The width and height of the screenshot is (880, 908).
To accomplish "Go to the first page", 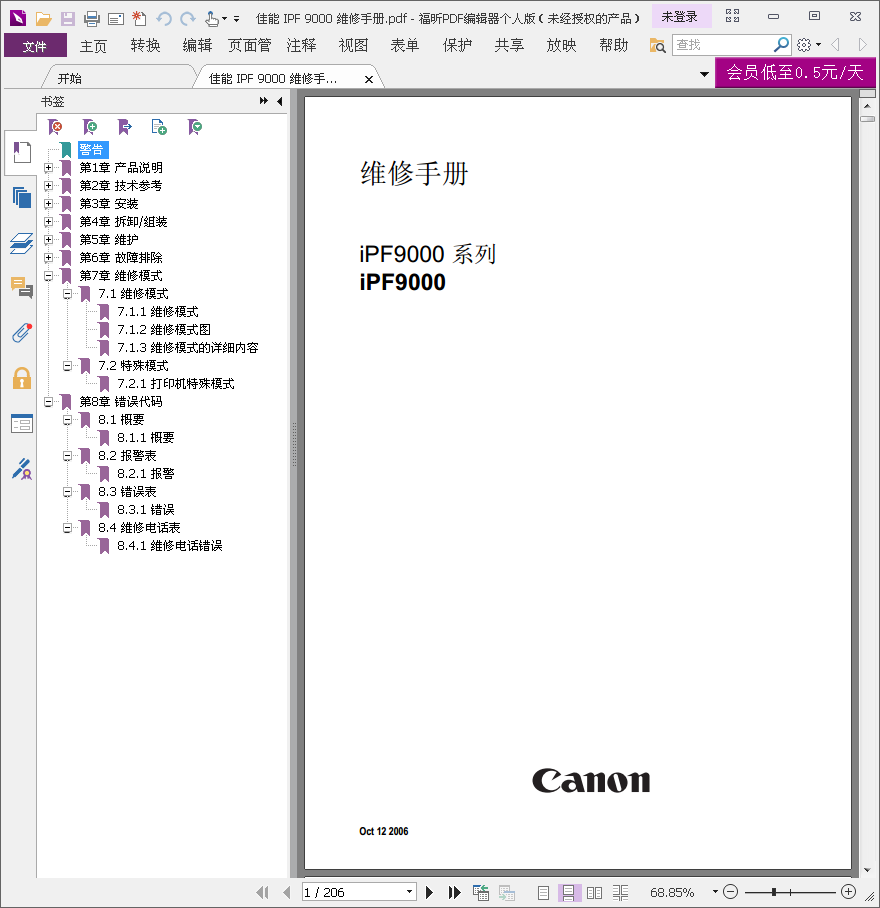I will 262,892.
